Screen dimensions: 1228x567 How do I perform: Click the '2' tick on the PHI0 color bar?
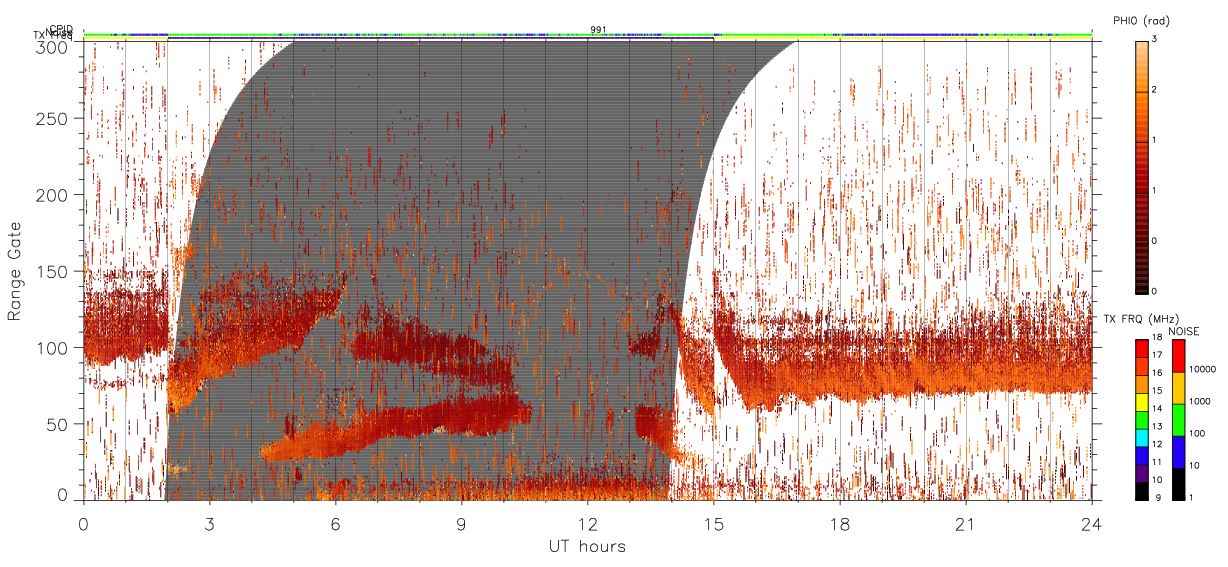point(1155,90)
